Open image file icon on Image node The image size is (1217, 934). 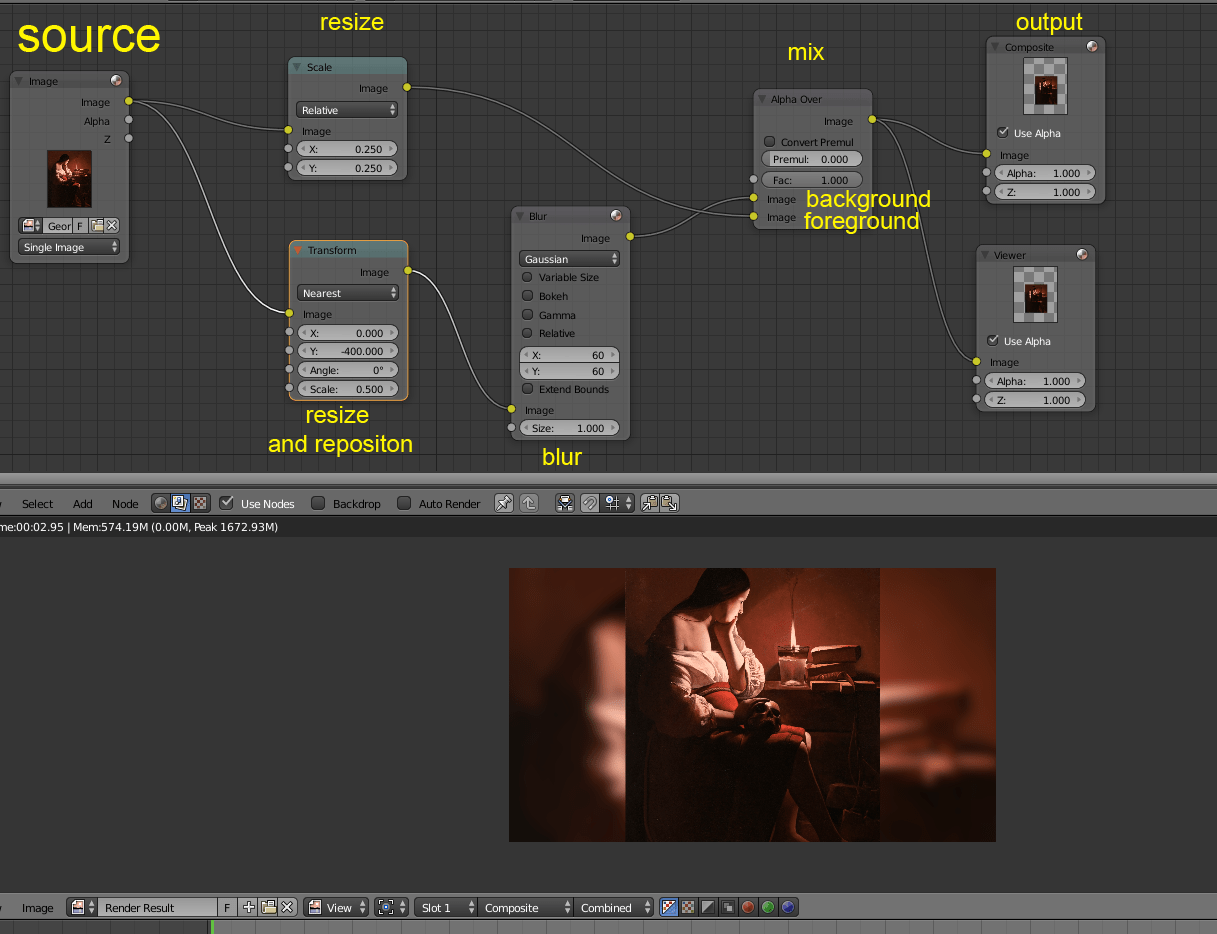(x=97, y=226)
